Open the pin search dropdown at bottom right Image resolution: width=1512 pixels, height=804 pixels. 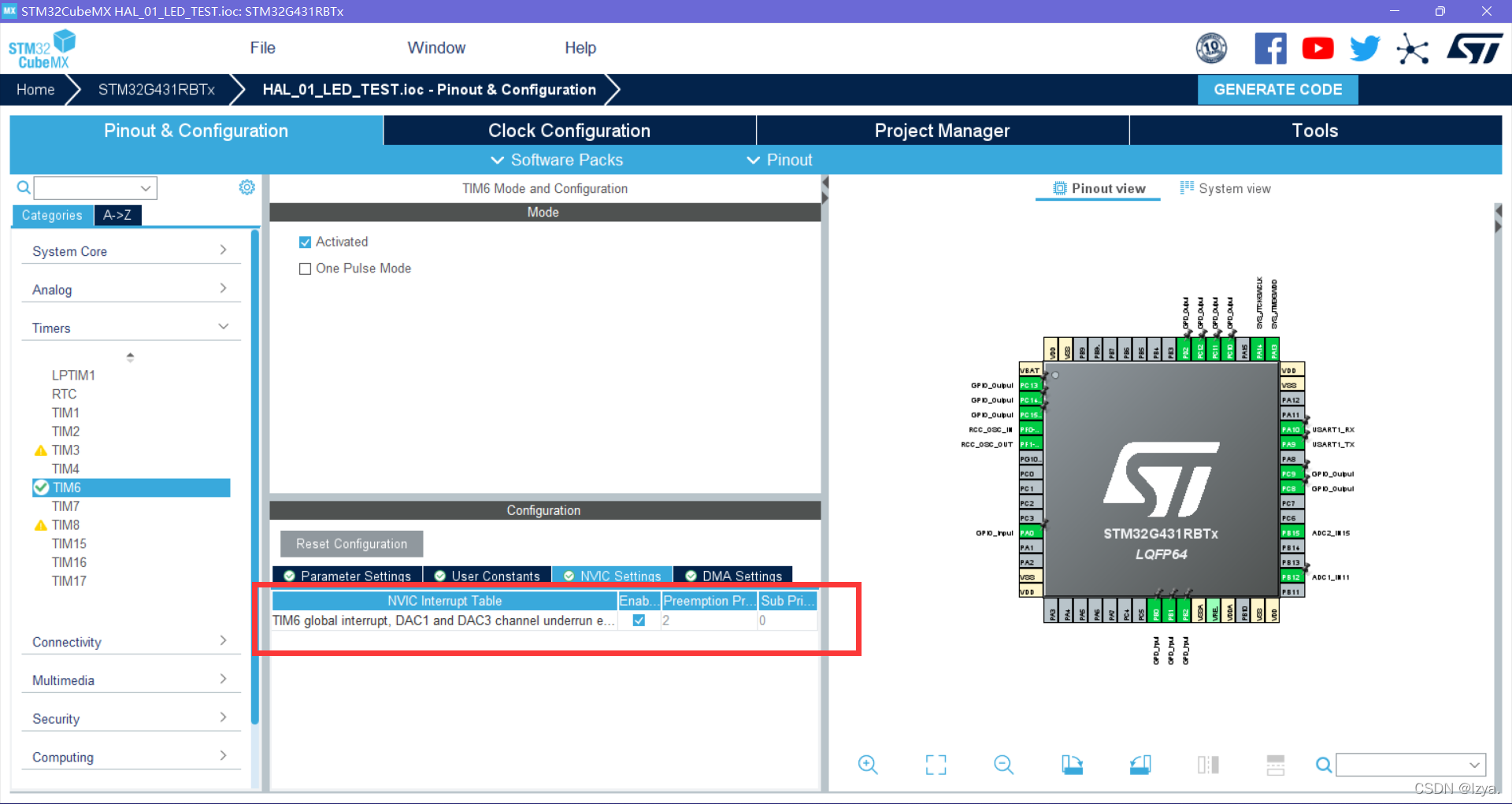[1410, 765]
